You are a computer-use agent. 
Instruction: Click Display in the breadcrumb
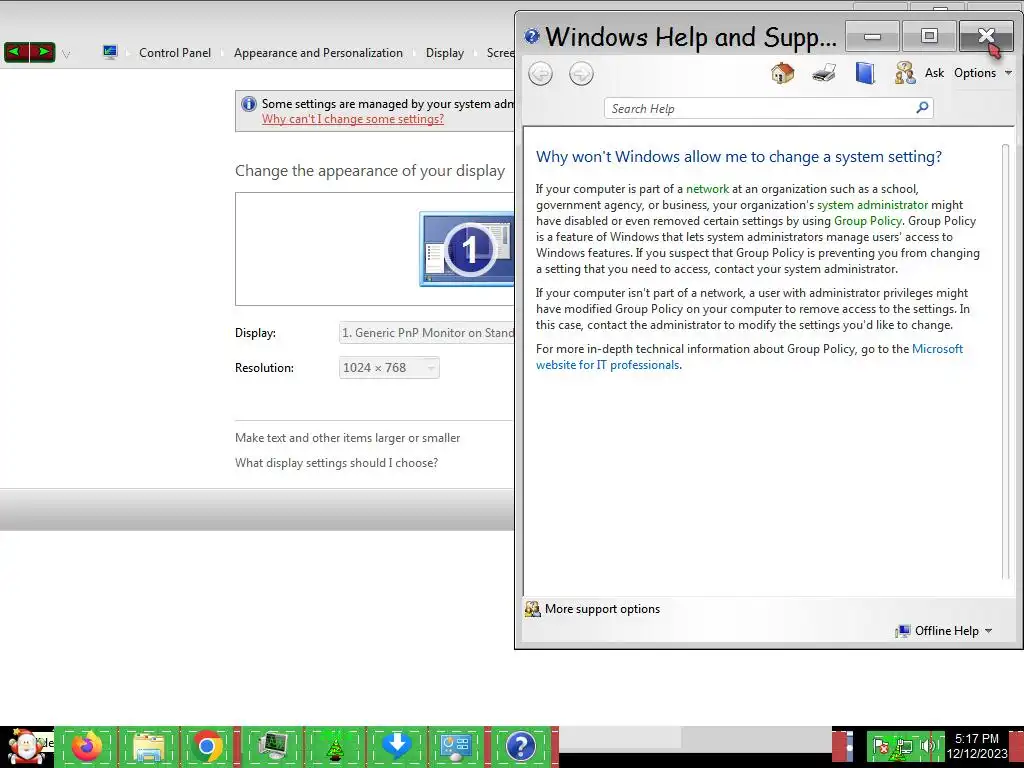click(445, 53)
